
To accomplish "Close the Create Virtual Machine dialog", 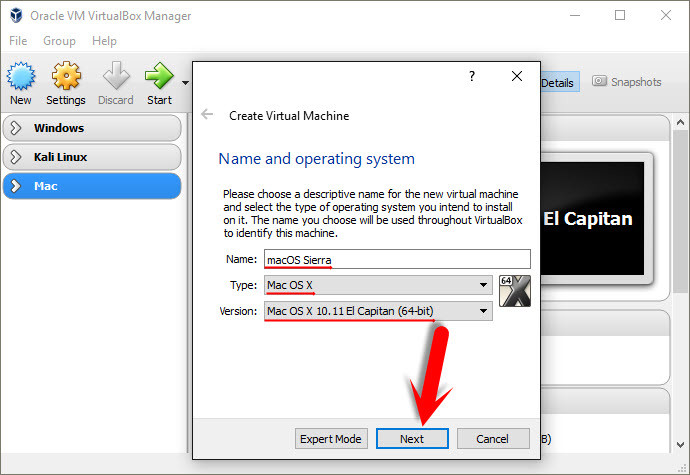I will pyautogui.click(x=517, y=76).
